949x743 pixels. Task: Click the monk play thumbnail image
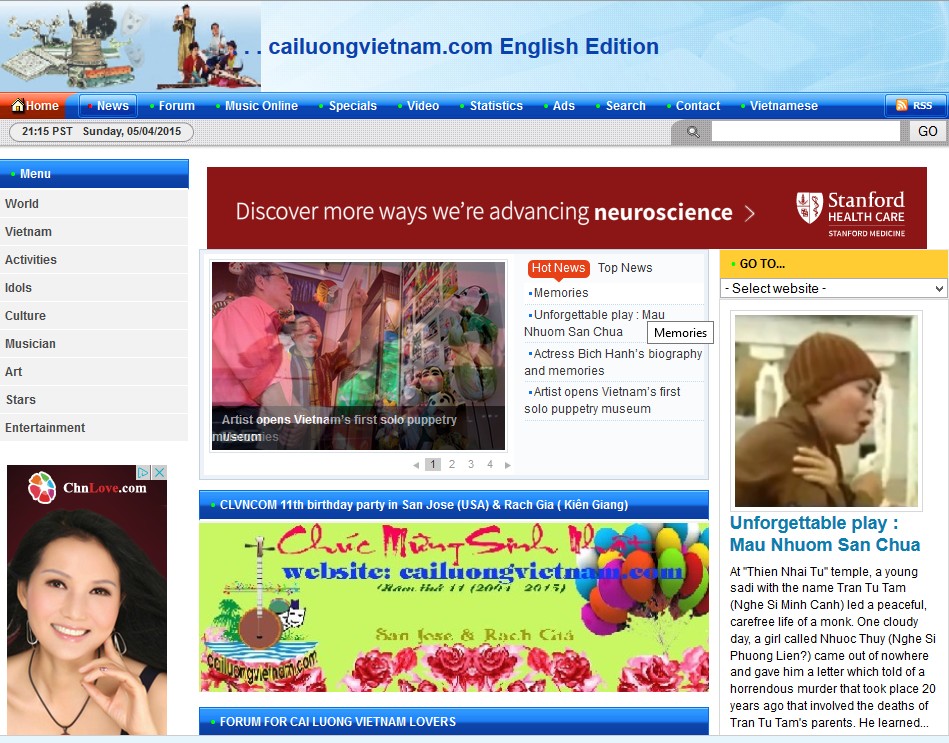pyautogui.click(x=826, y=410)
